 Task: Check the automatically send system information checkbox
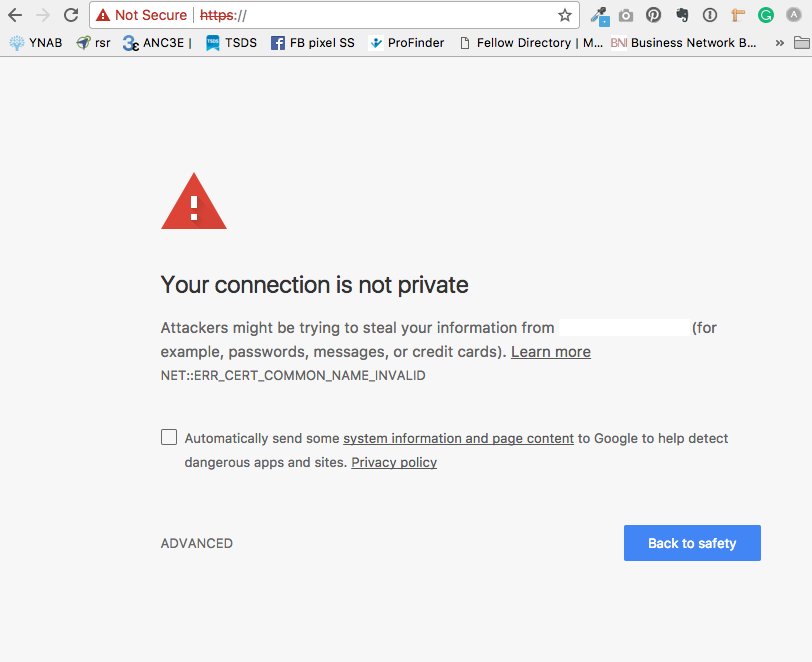point(169,437)
